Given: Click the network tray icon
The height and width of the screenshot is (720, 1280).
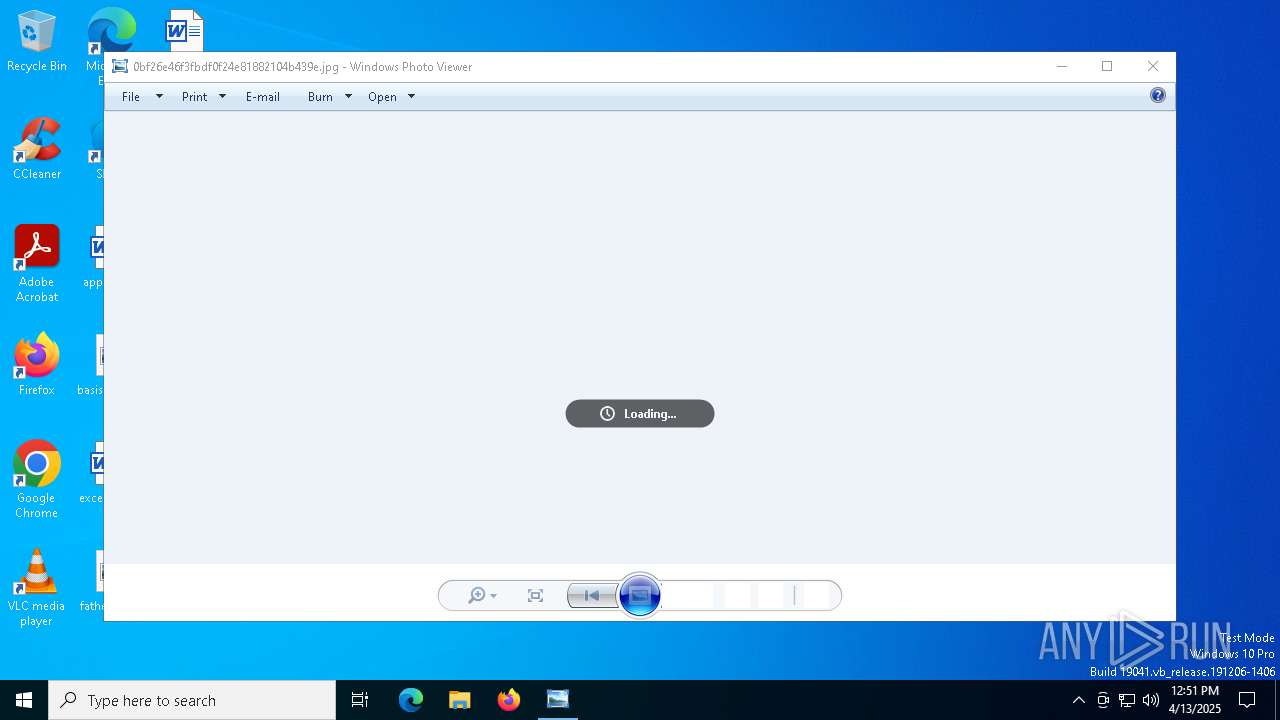Looking at the screenshot, I should tap(1127, 700).
